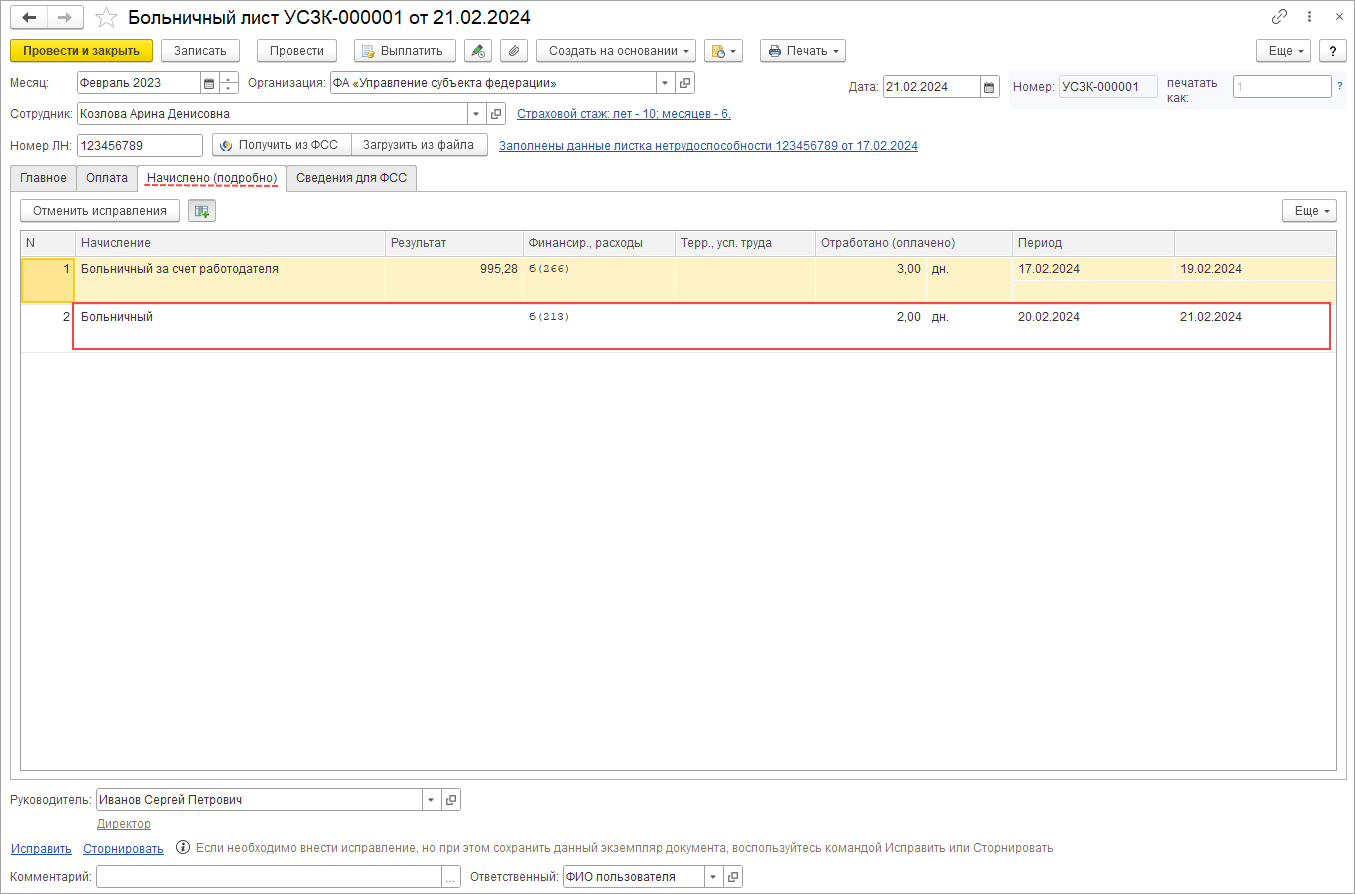Click the blue question mark by печатать как
The image size is (1355, 894).
[1339, 86]
